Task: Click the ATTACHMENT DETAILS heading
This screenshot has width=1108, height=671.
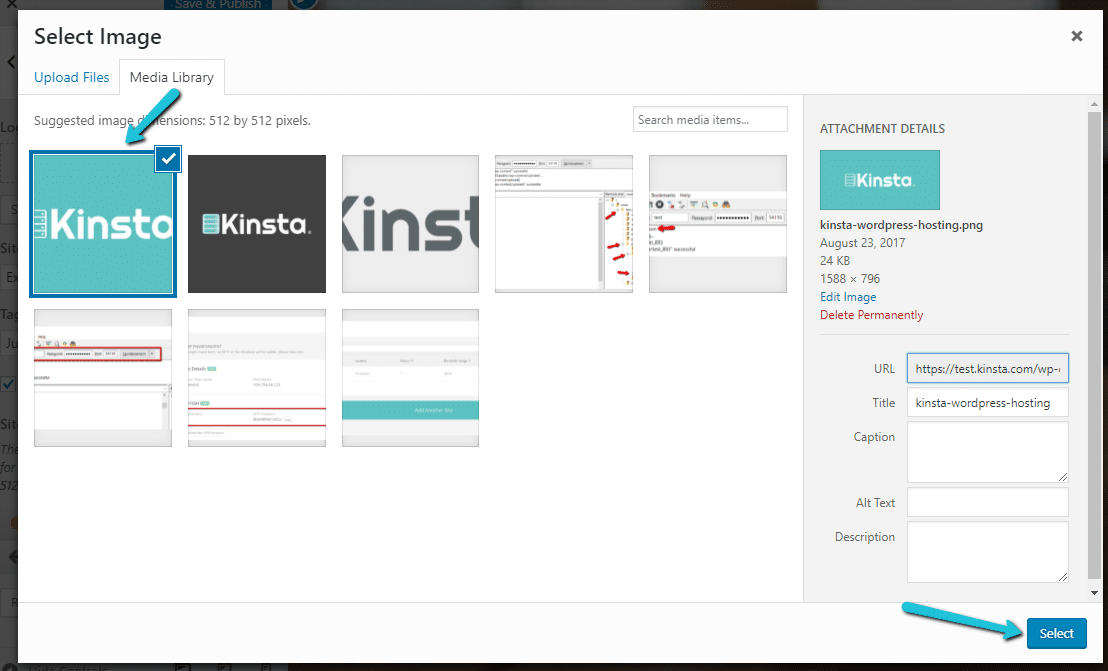Action: pos(882,129)
